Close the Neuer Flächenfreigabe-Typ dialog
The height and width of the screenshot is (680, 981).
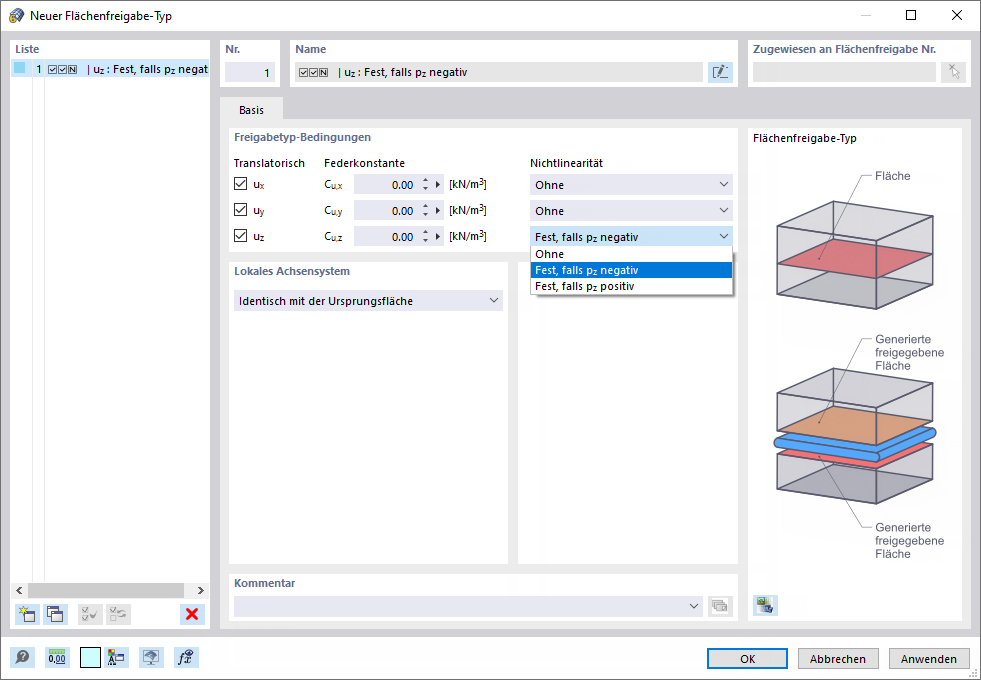[x=957, y=16]
